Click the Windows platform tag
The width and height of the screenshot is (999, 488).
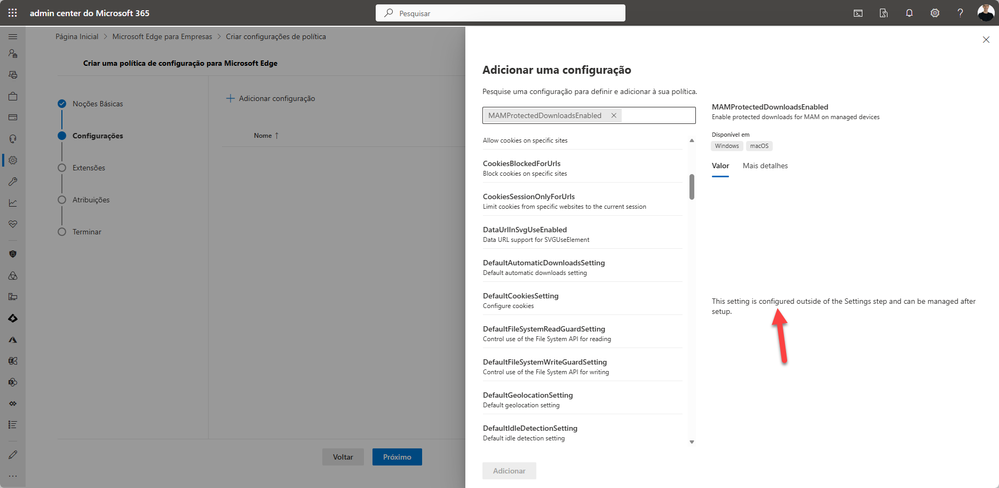pos(726,146)
